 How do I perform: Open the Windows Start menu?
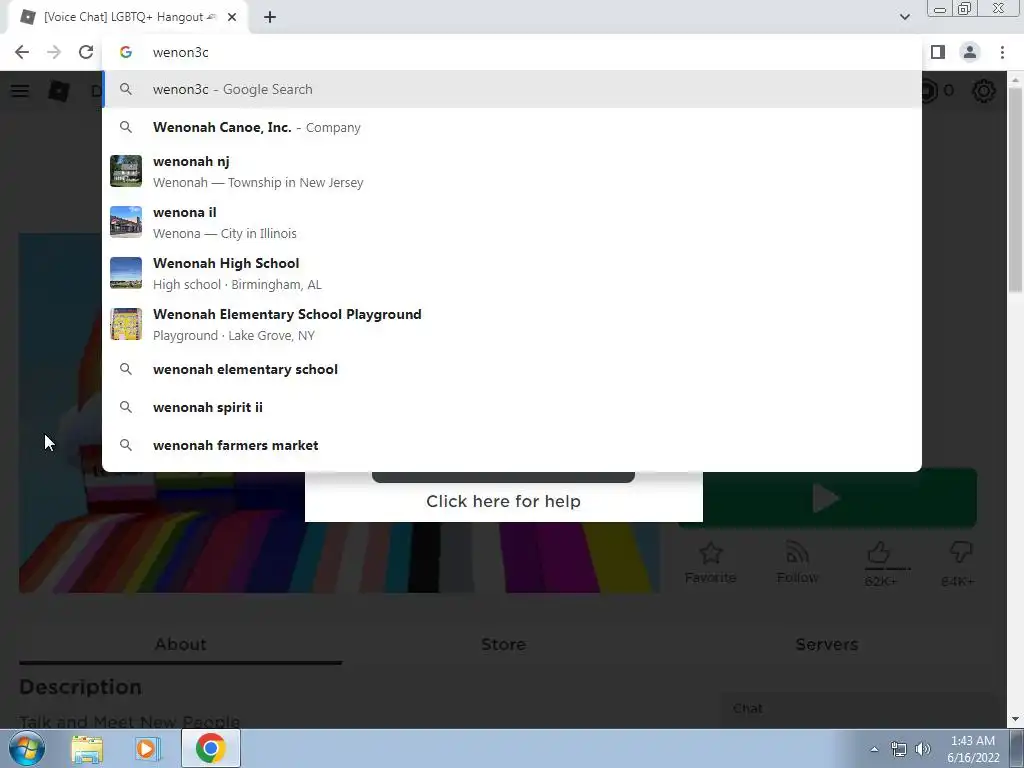click(x=27, y=748)
